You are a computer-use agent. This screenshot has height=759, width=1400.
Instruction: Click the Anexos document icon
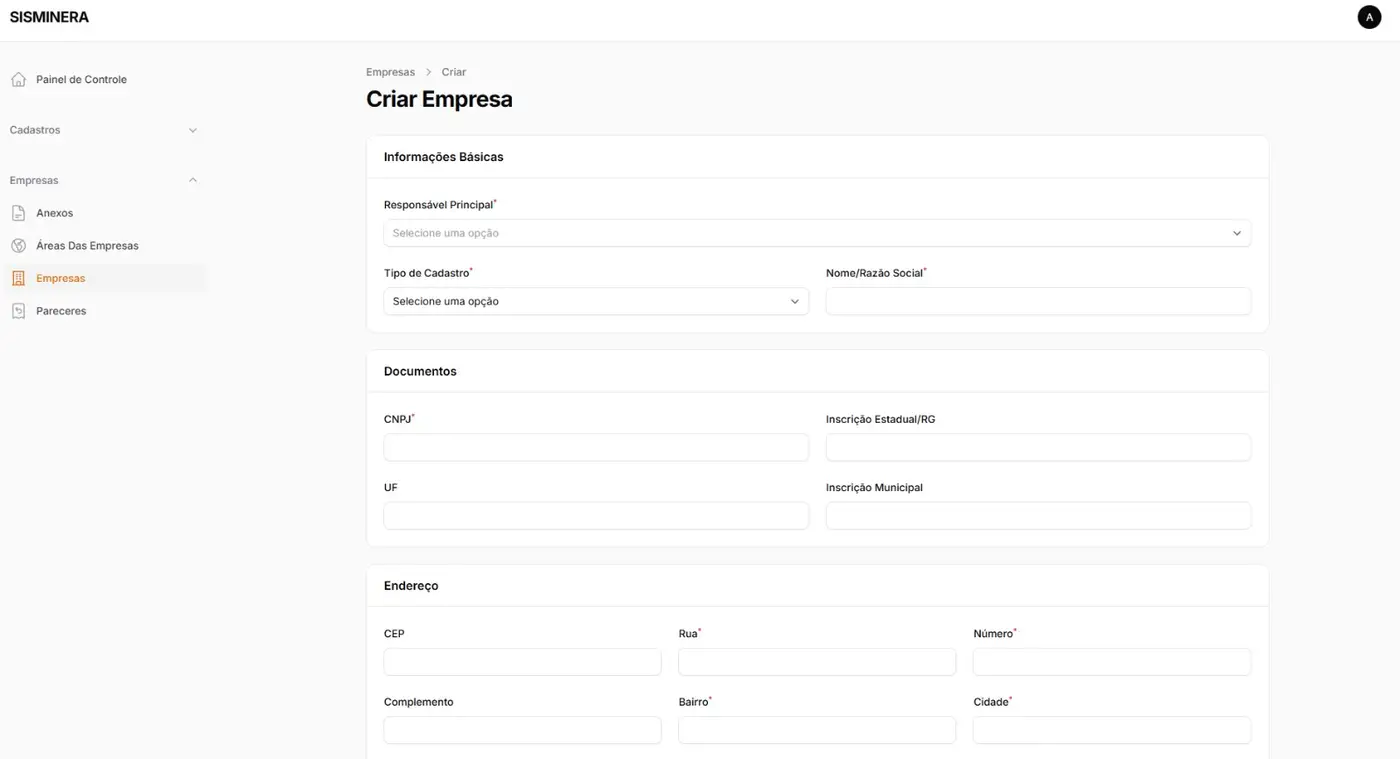pyautogui.click(x=18, y=213)
